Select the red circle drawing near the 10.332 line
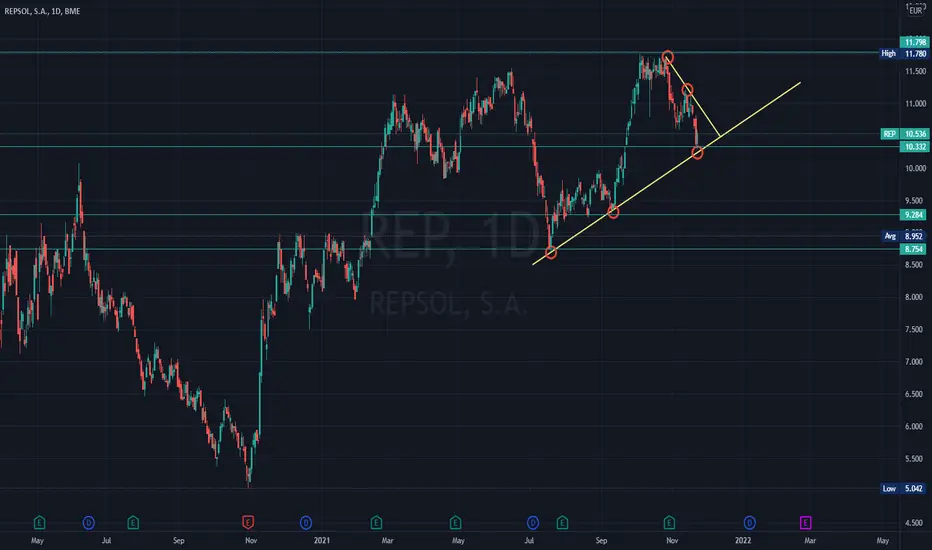932x550 pixels. point(697,153)
